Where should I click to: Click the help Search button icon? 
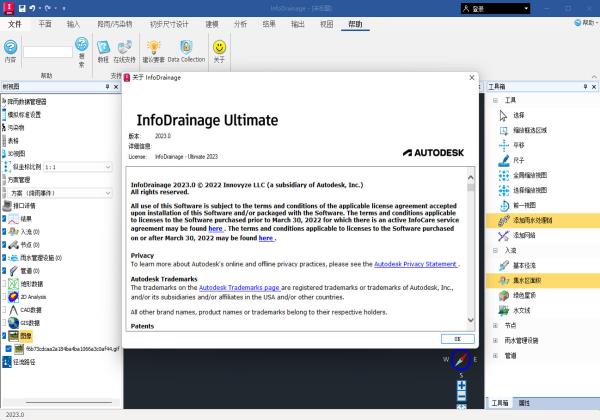pos(82,44)
